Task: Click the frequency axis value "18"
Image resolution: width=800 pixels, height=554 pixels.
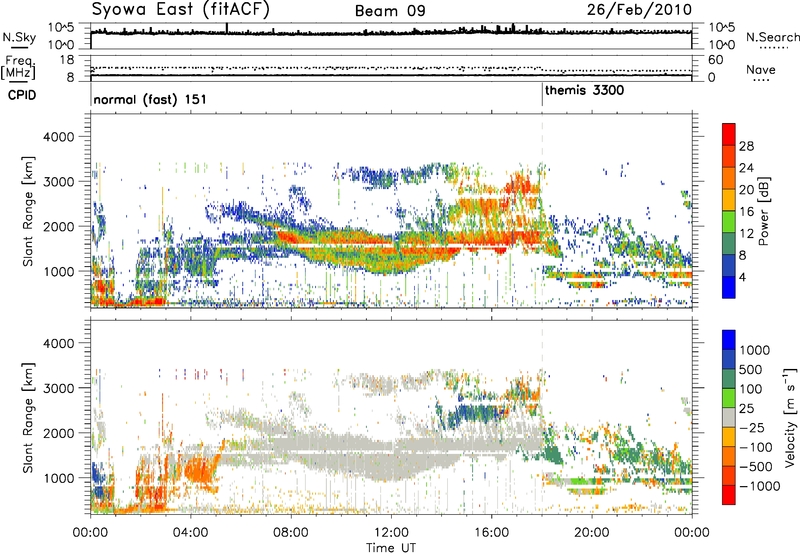Action: [67, 60]
